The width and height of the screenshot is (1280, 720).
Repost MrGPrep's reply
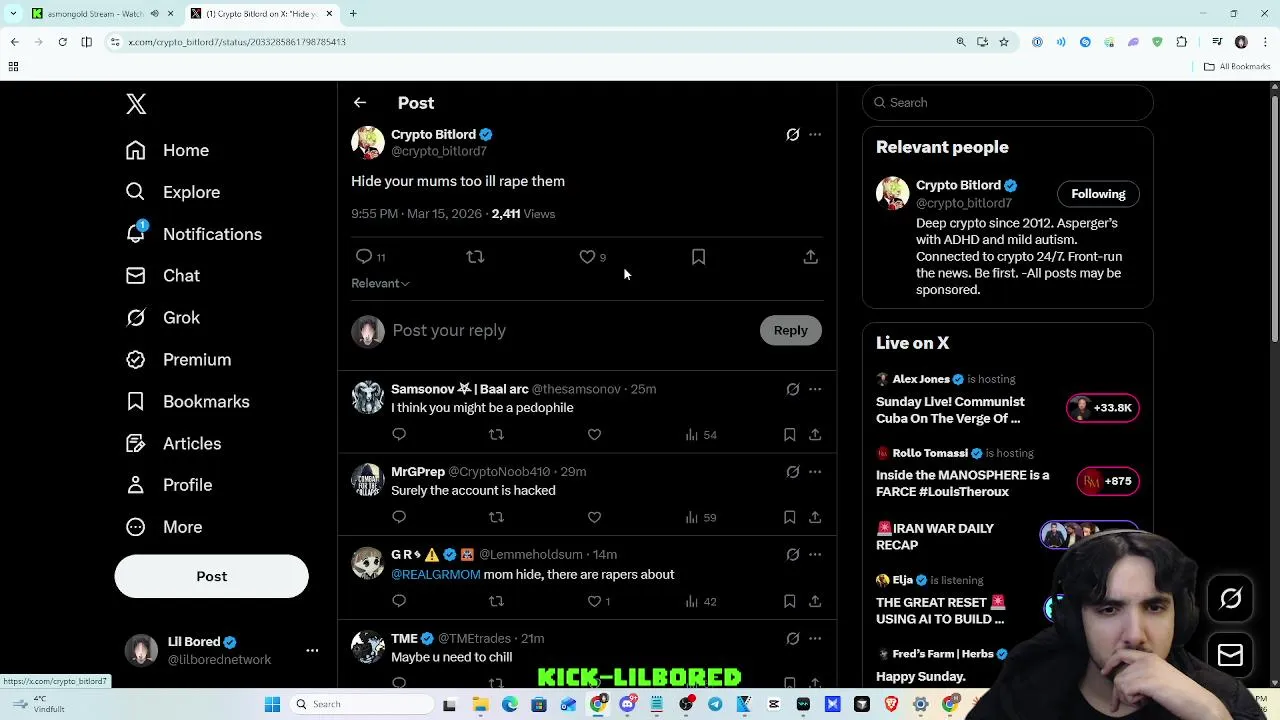click(x=496, y=517)
